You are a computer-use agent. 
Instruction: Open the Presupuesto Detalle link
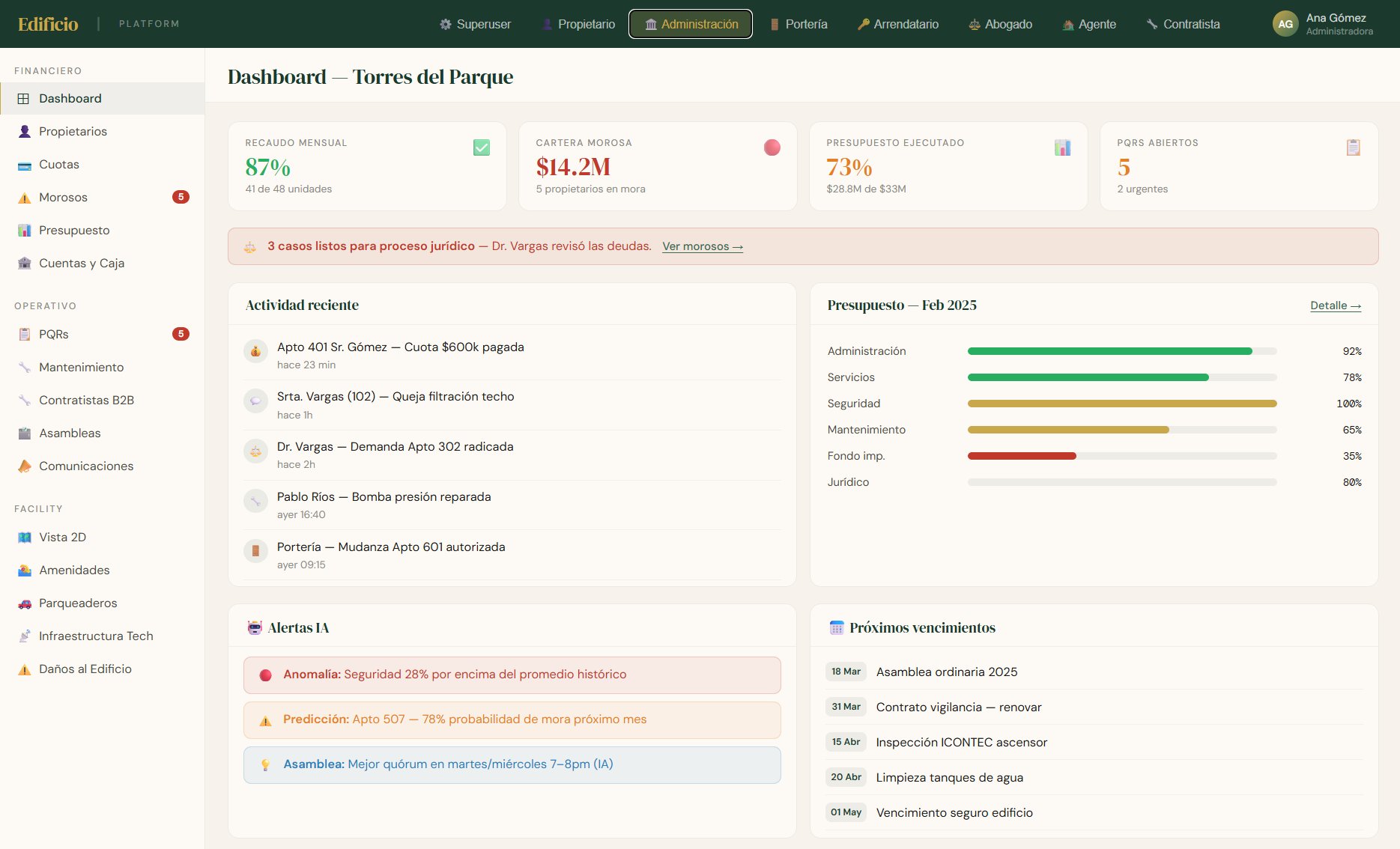click(1336, 305)
